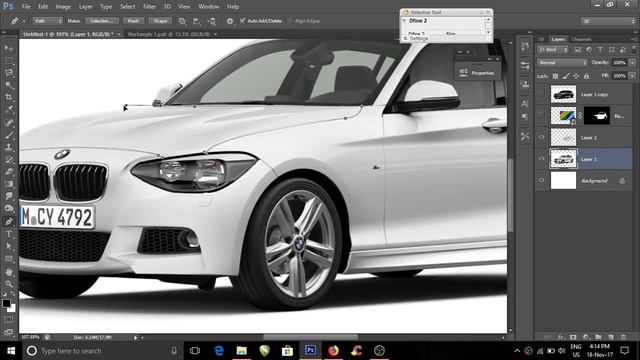
Task: Click the Shape button
Action: coord(160,21)
